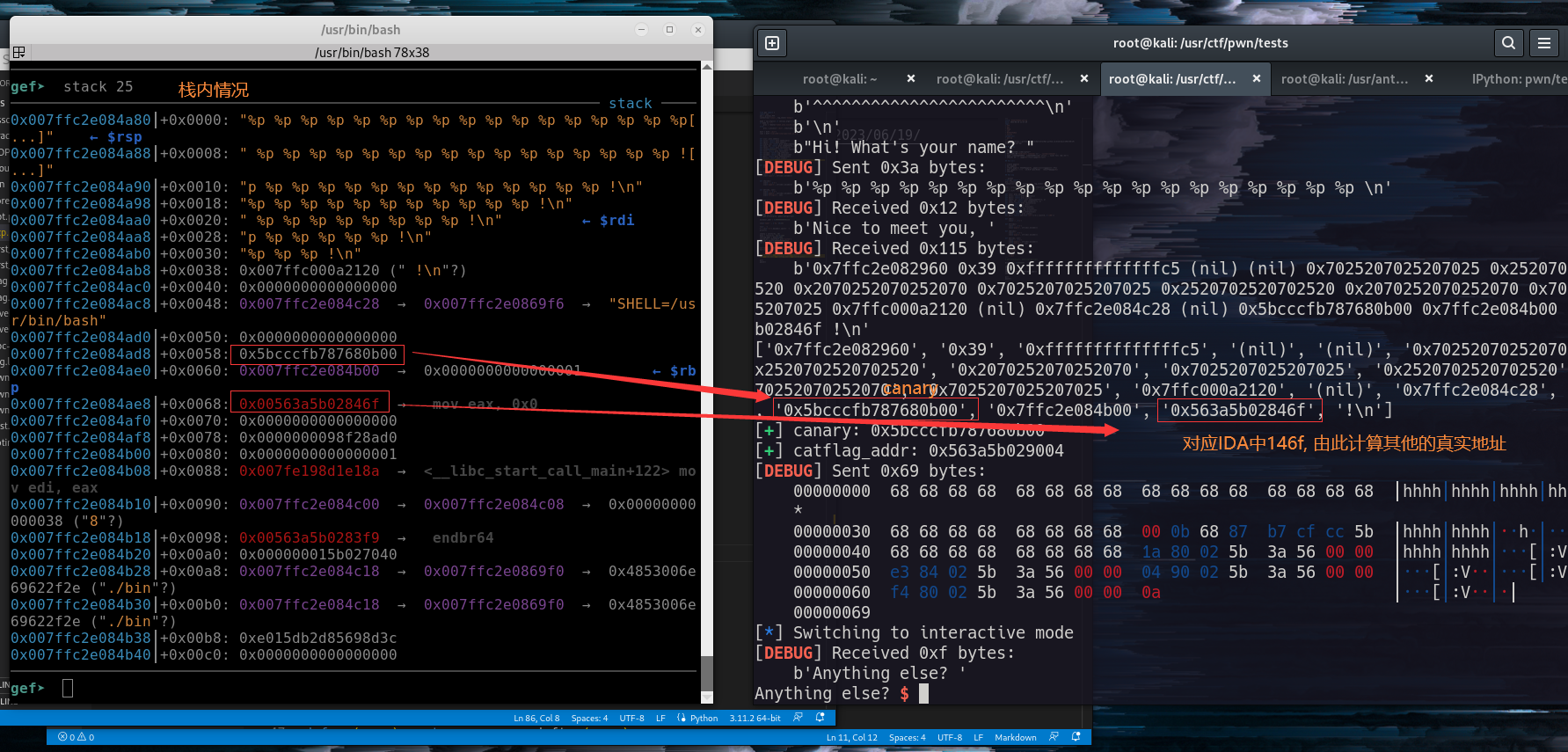Click upper UTF-8 encoding indicator
Image resolution: width=1568 pixels, height=752 pixels.
pos(631,719)
